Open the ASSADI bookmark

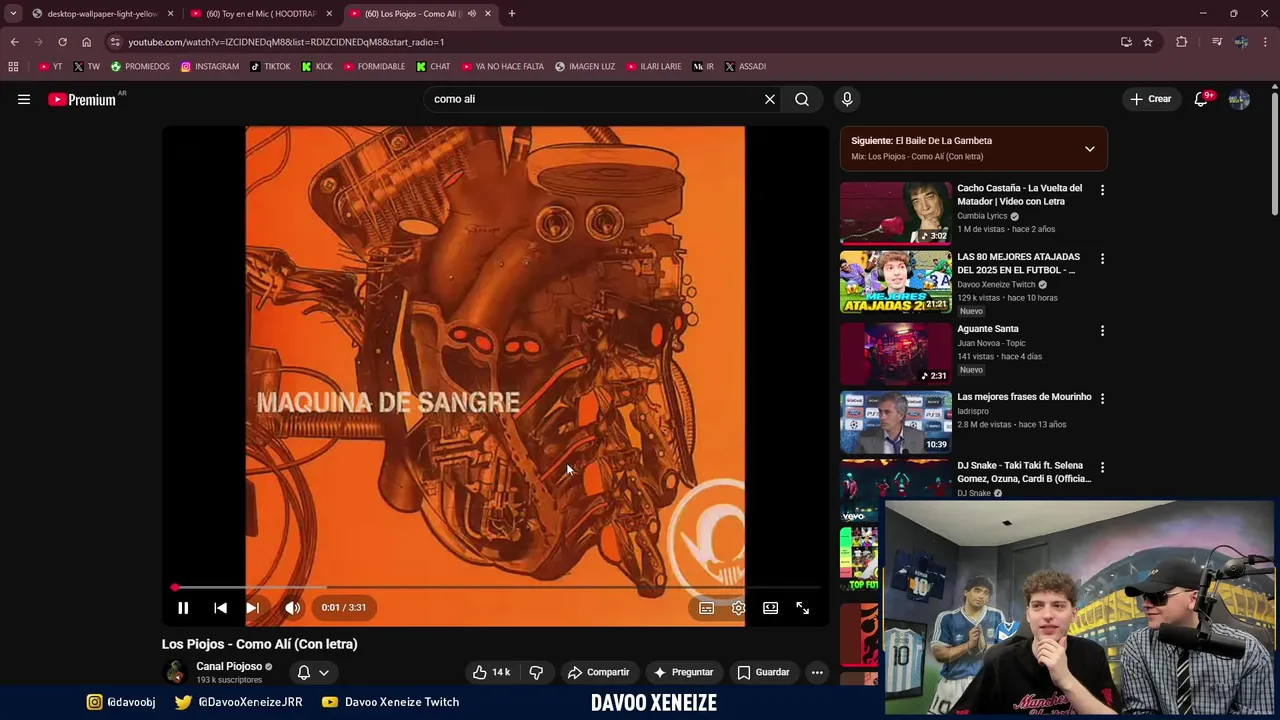click(x=745, y=67)
